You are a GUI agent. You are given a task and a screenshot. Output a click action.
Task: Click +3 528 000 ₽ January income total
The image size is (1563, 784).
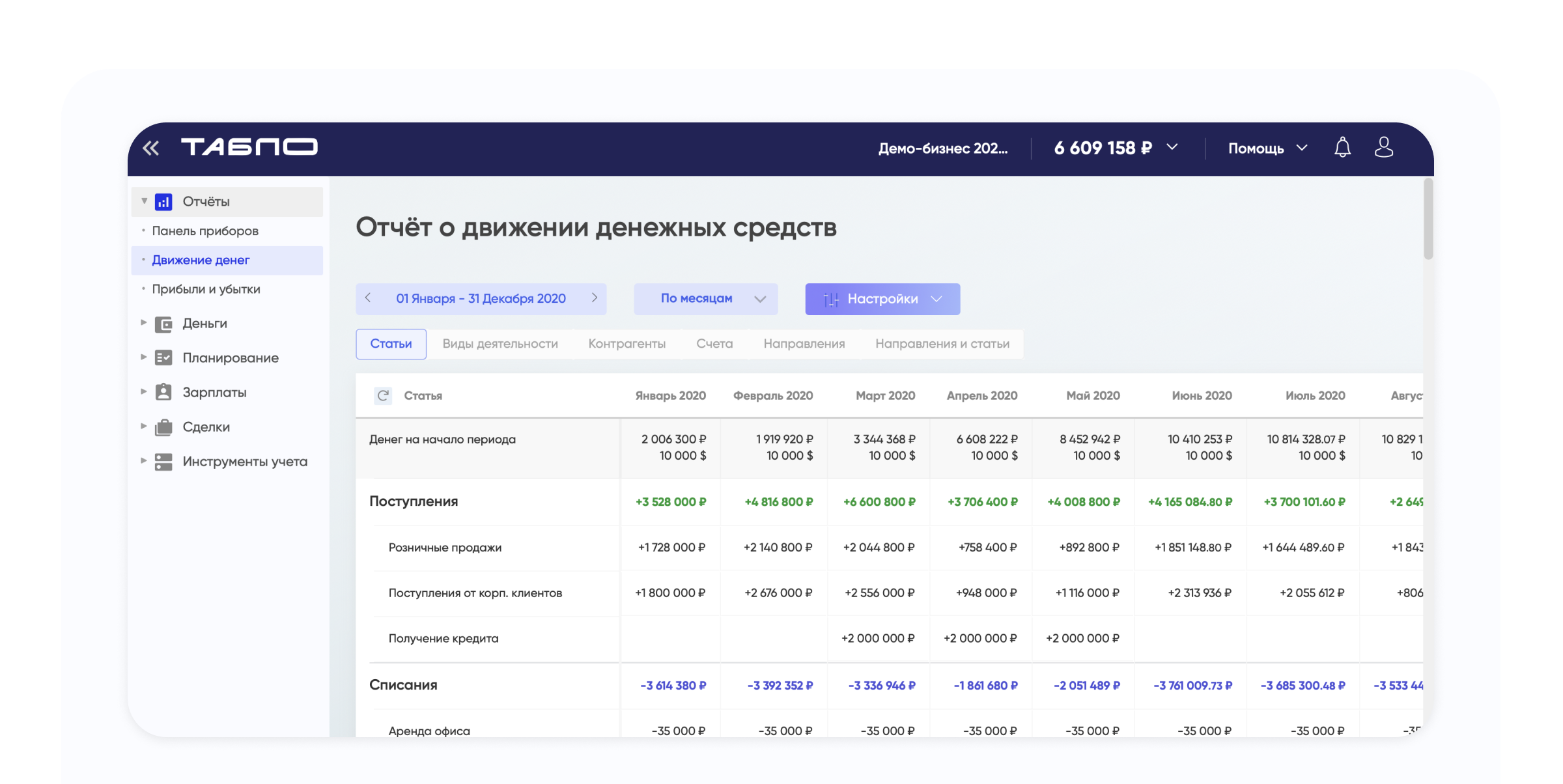point(671,502)
